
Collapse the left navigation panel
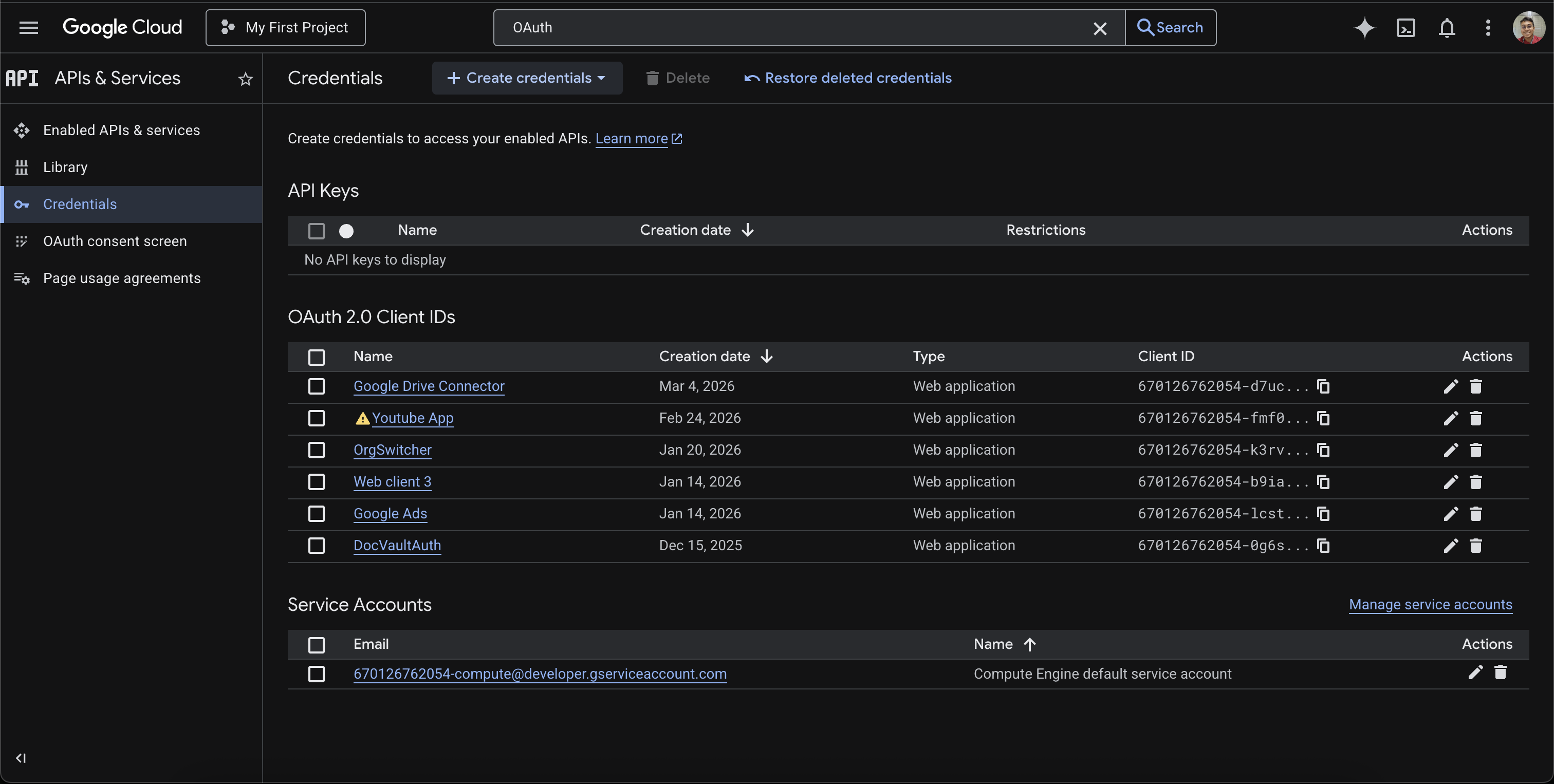[21, 758]
